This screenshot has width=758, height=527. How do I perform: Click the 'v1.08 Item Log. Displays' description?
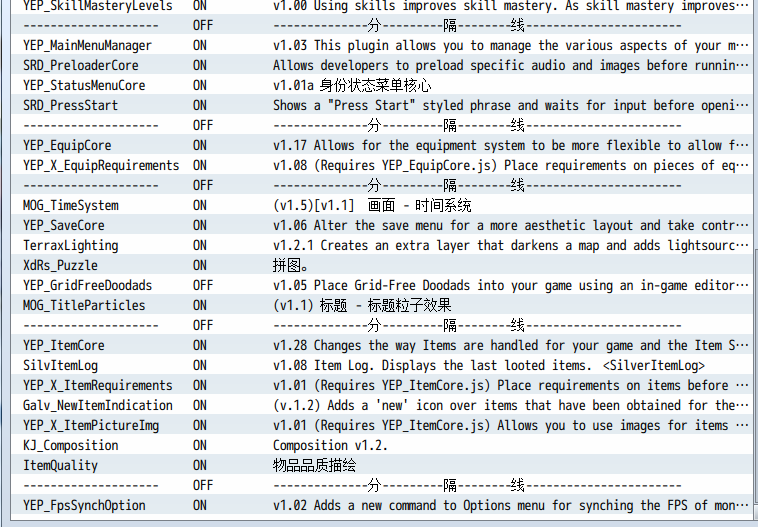point(489,366)
